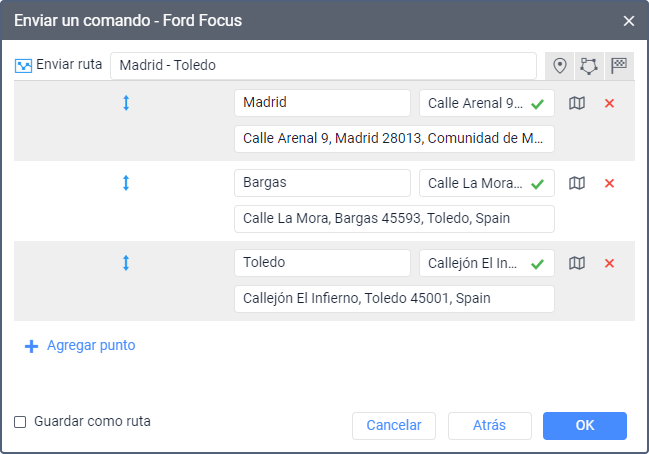649x454 pixels.
Task: Open map for the Bargas point
Action: pyautogui.click(x=577, y=183)
